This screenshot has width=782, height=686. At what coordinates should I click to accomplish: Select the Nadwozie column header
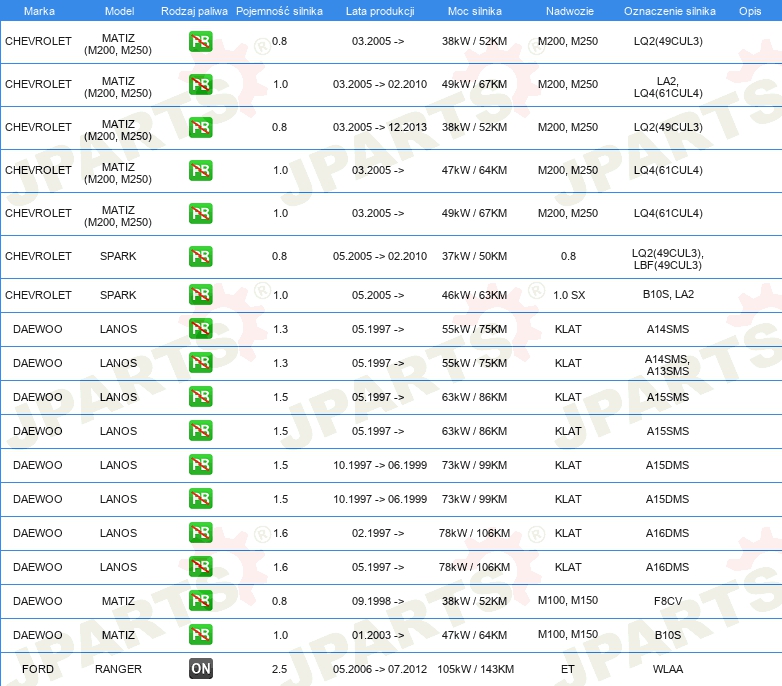[567, 10]
